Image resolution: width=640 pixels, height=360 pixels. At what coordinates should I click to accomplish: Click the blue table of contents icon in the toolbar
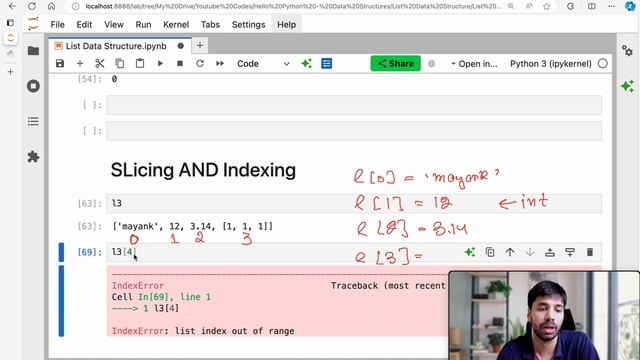327,64
